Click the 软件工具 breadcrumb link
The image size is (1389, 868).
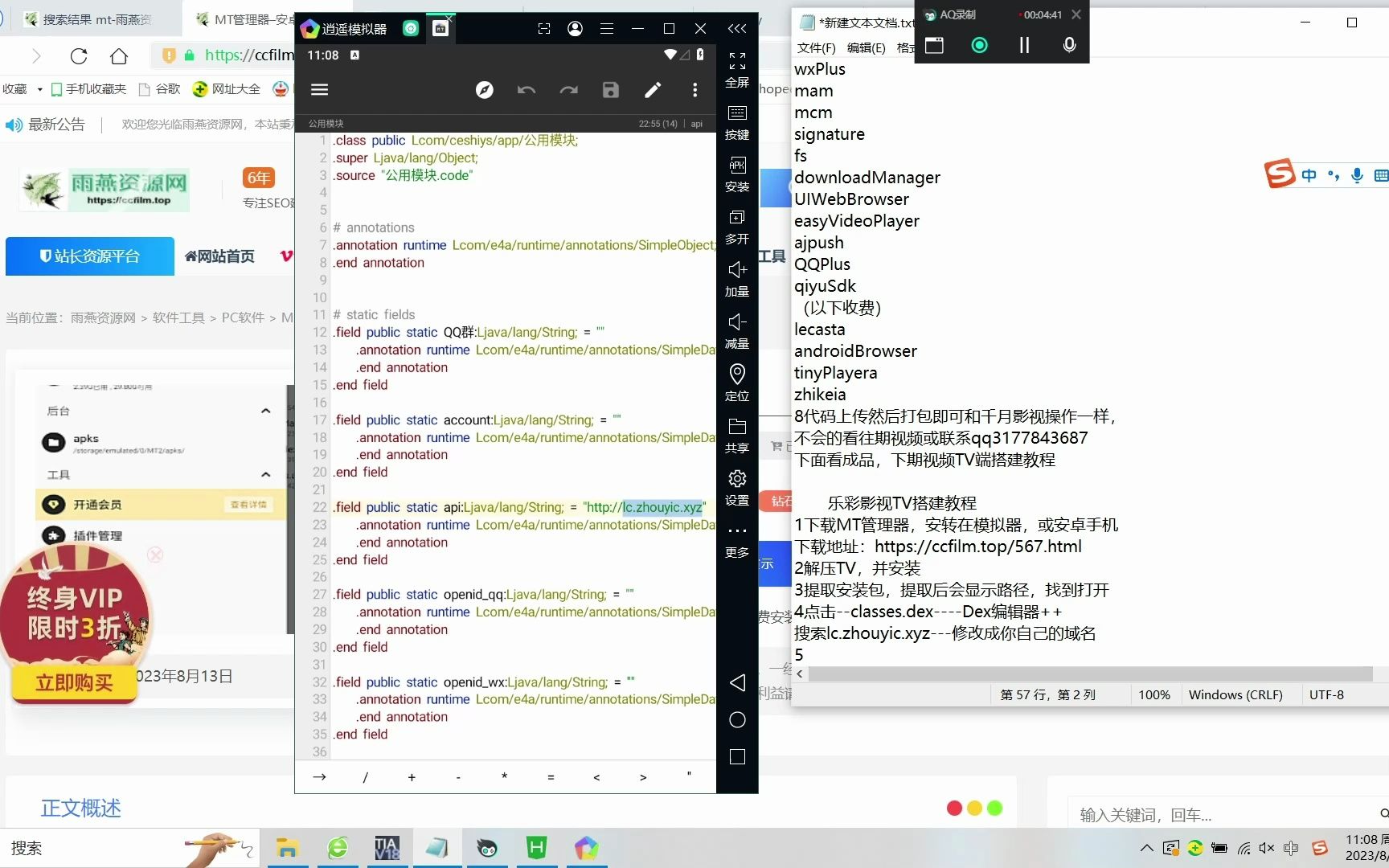pyautogui.click(x=178, y=318)
